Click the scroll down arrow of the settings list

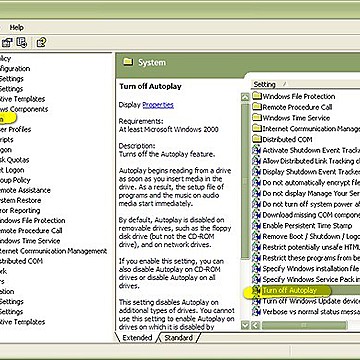245,325
